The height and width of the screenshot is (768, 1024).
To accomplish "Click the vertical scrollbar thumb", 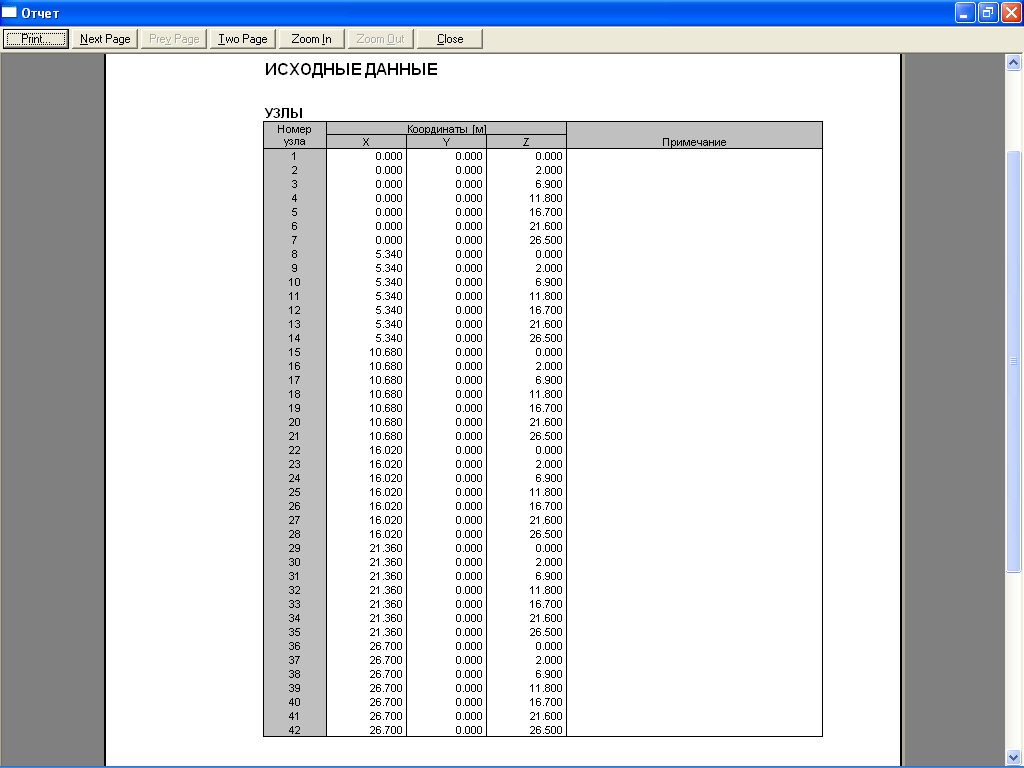I will point(1013,361).
